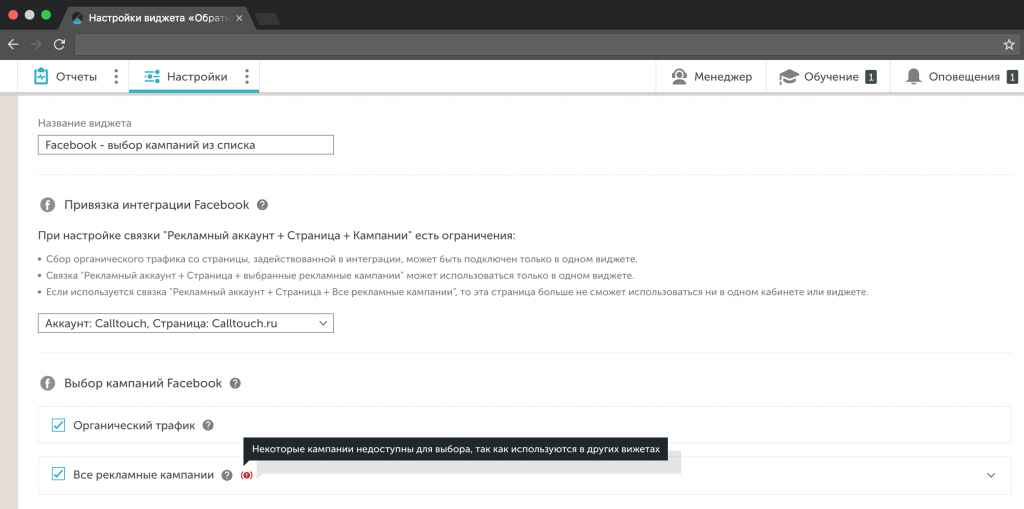Click the red warning icon by Все рекламные кампании

pyautogui.click(x=247, y=475)
